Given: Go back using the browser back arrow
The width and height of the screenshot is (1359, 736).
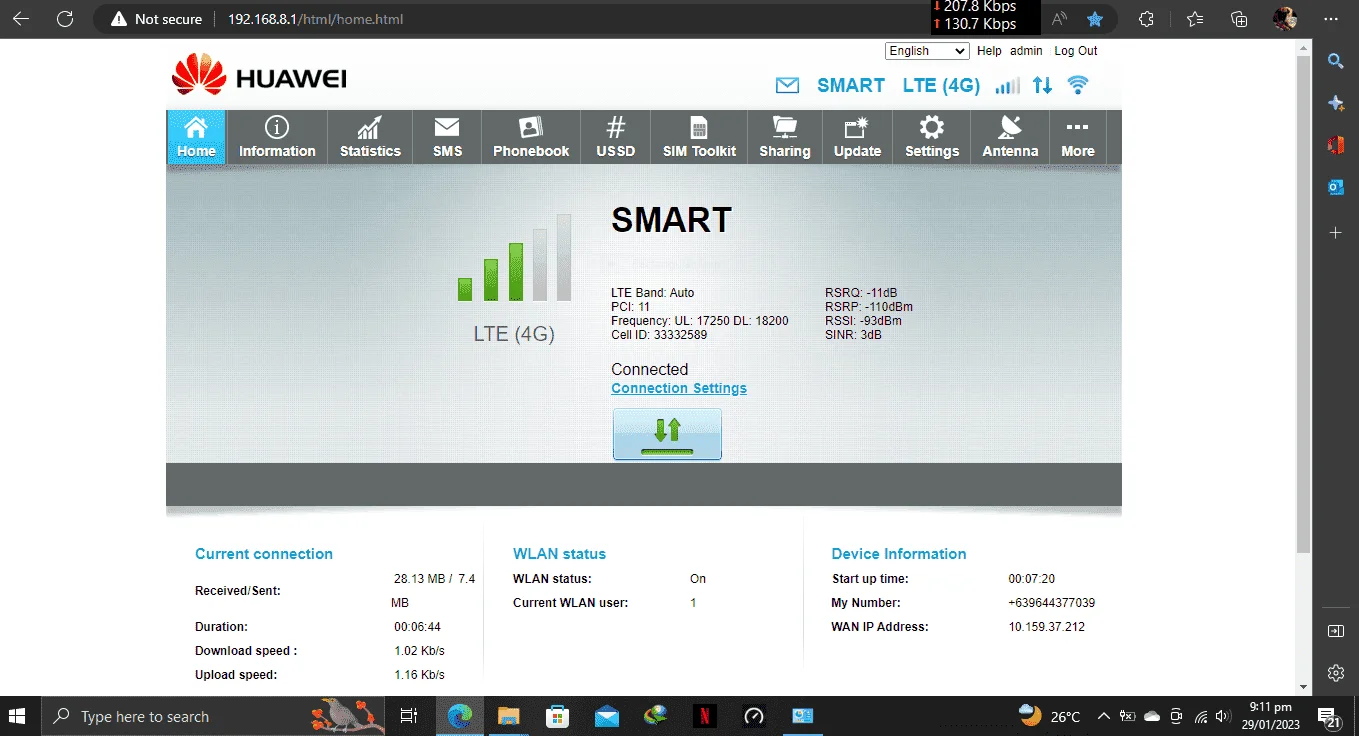Looking at the screenshot, I should pos(21,19).
